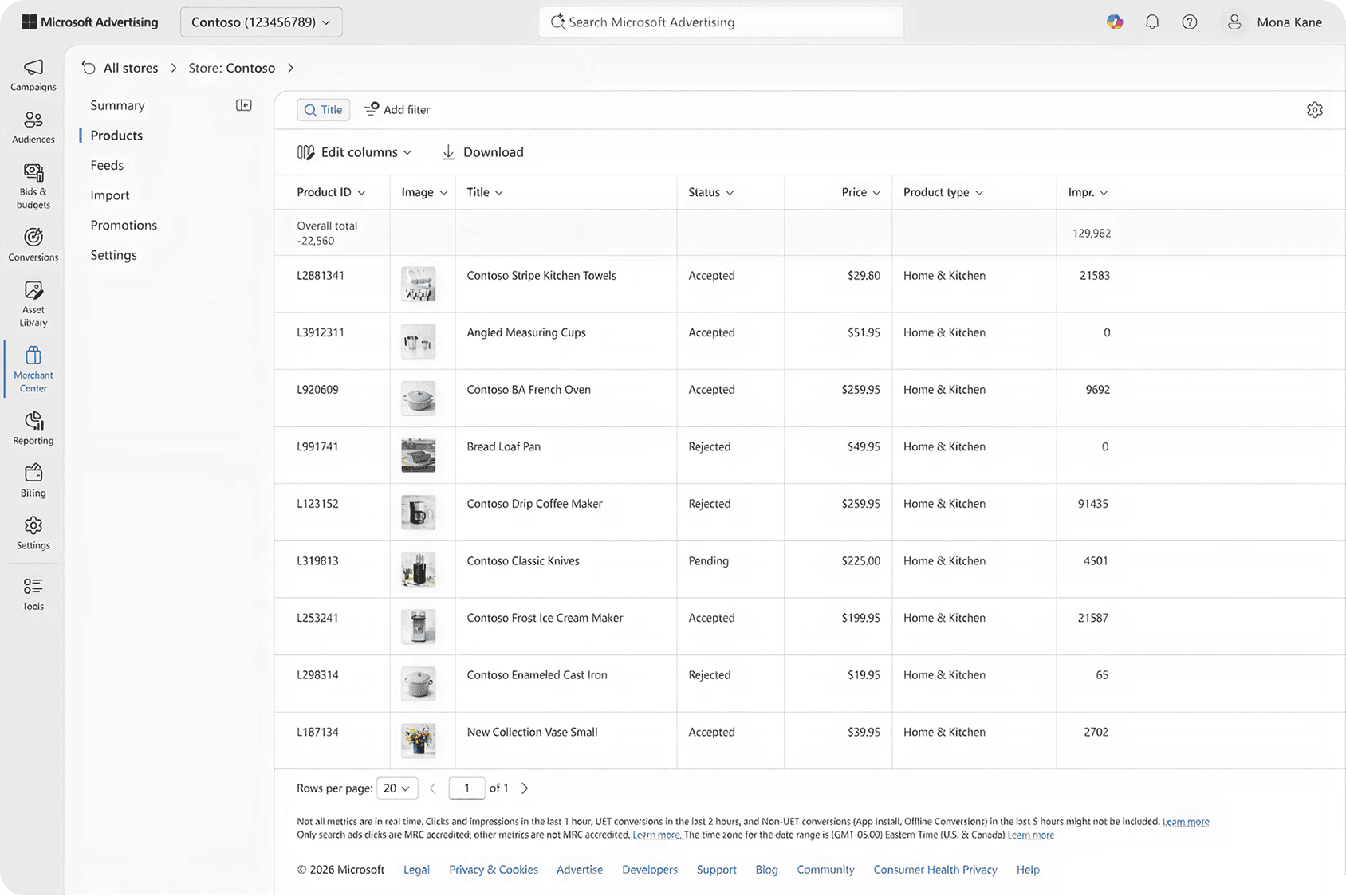The width and height of the screenshot is (1346, 896).
Task: Select Merchant Center sidebar icon
Action: (33, 369)
